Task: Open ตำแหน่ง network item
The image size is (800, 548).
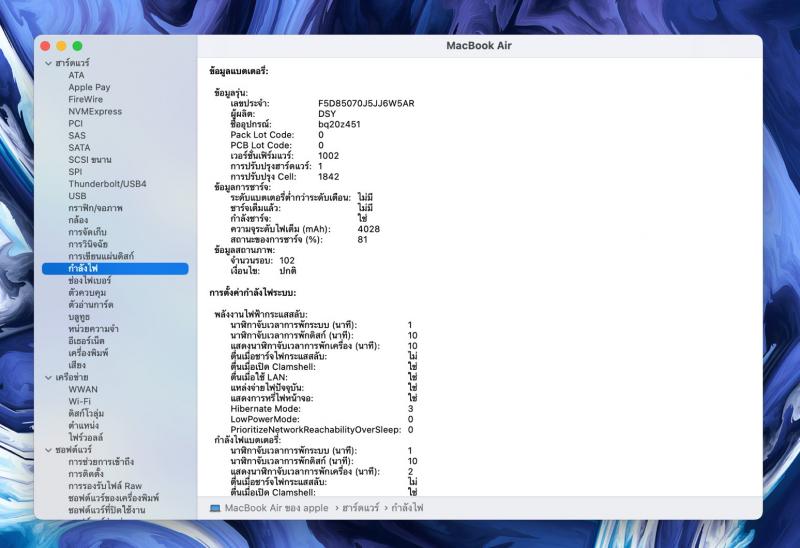Action: 84,426
